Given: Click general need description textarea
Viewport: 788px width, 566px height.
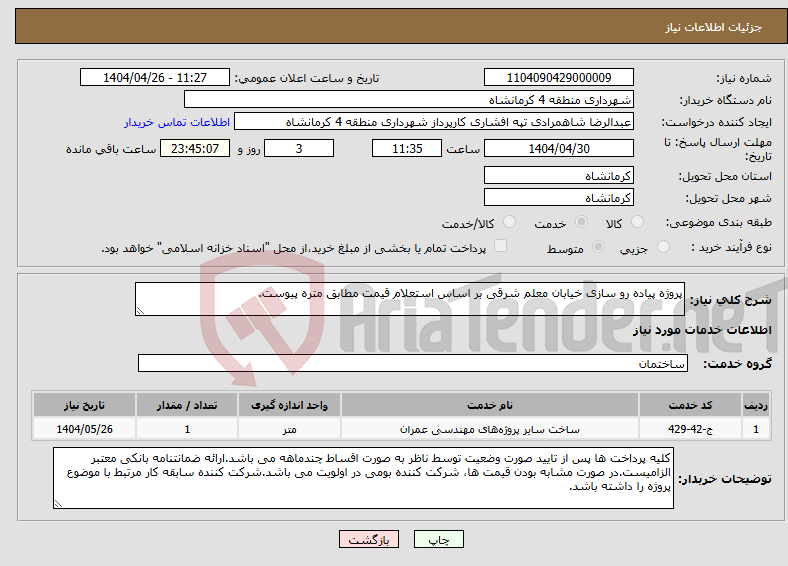Looking at the screenshot, I should click(x=410, y=299).
